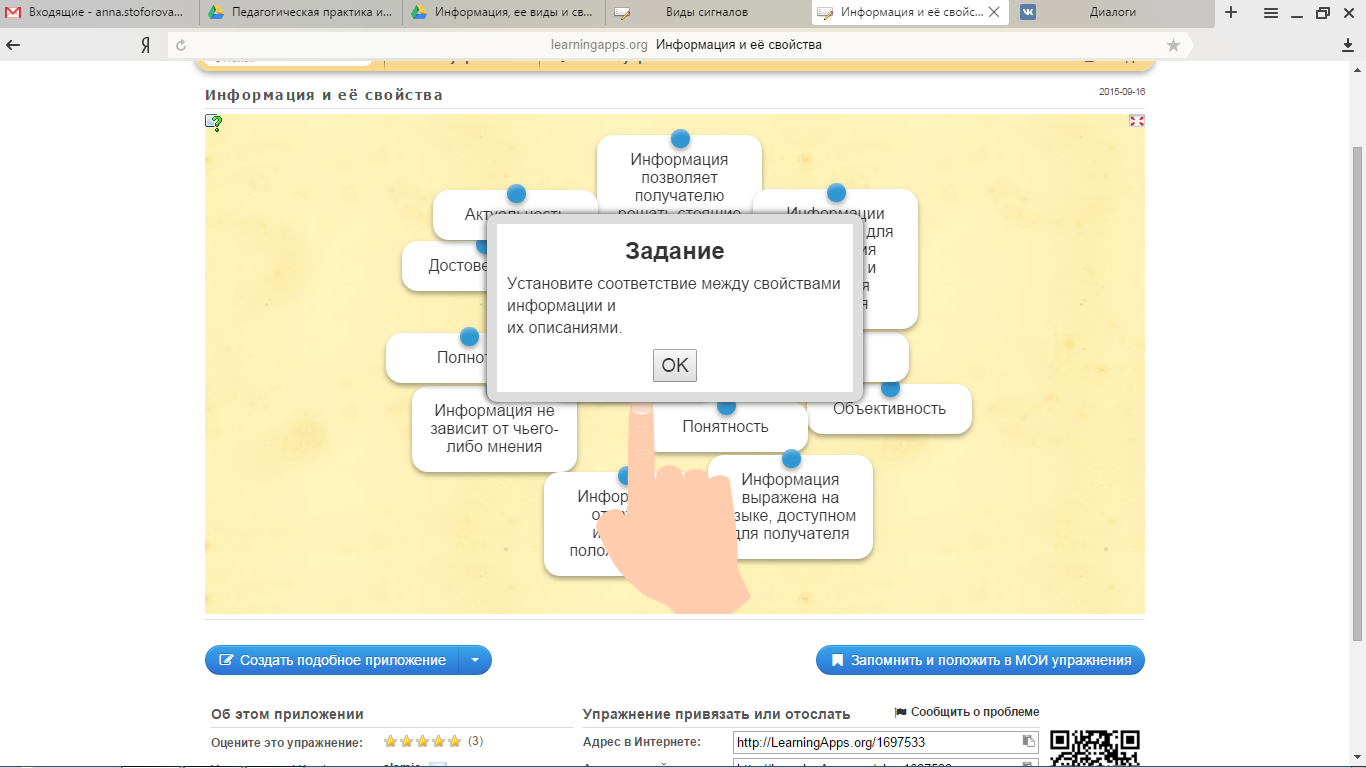
Task: Close the active Информация и её свойства tab
Action: [993, 13]
